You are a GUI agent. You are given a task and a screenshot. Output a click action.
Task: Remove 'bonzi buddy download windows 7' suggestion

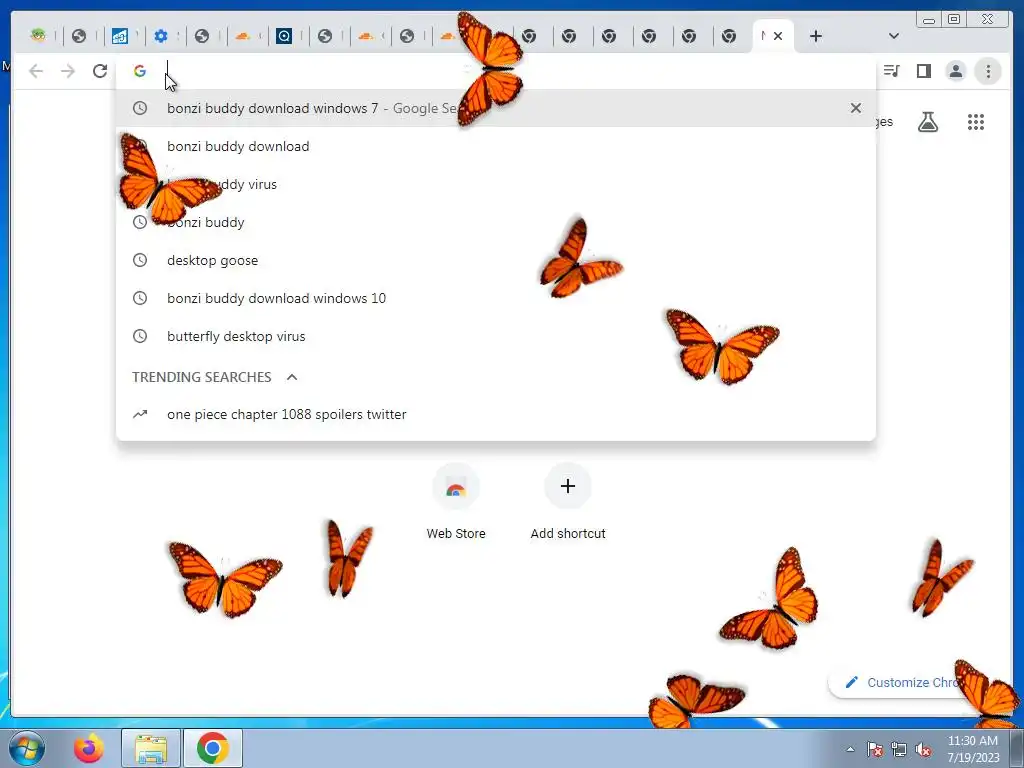[856, 108]
